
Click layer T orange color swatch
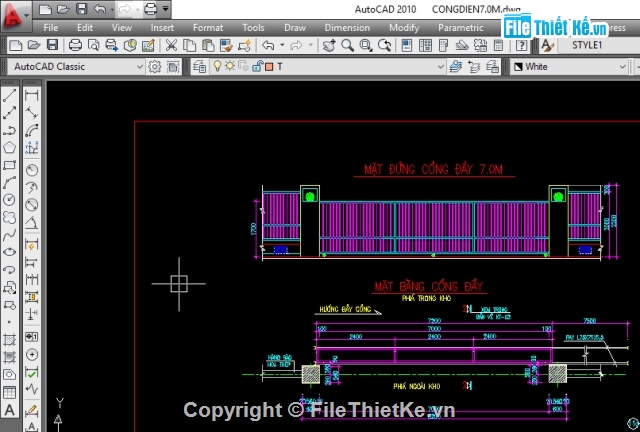point(269,67)
